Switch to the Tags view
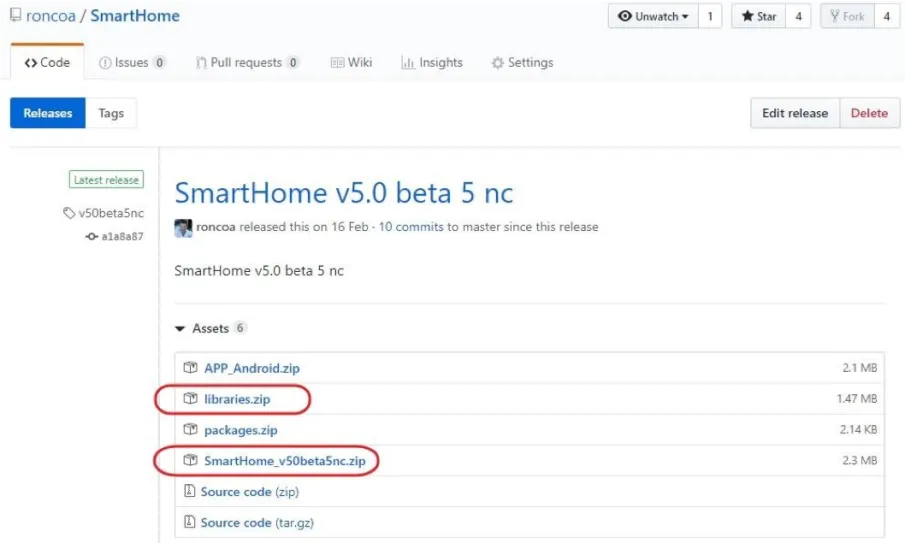 point(111,113)
